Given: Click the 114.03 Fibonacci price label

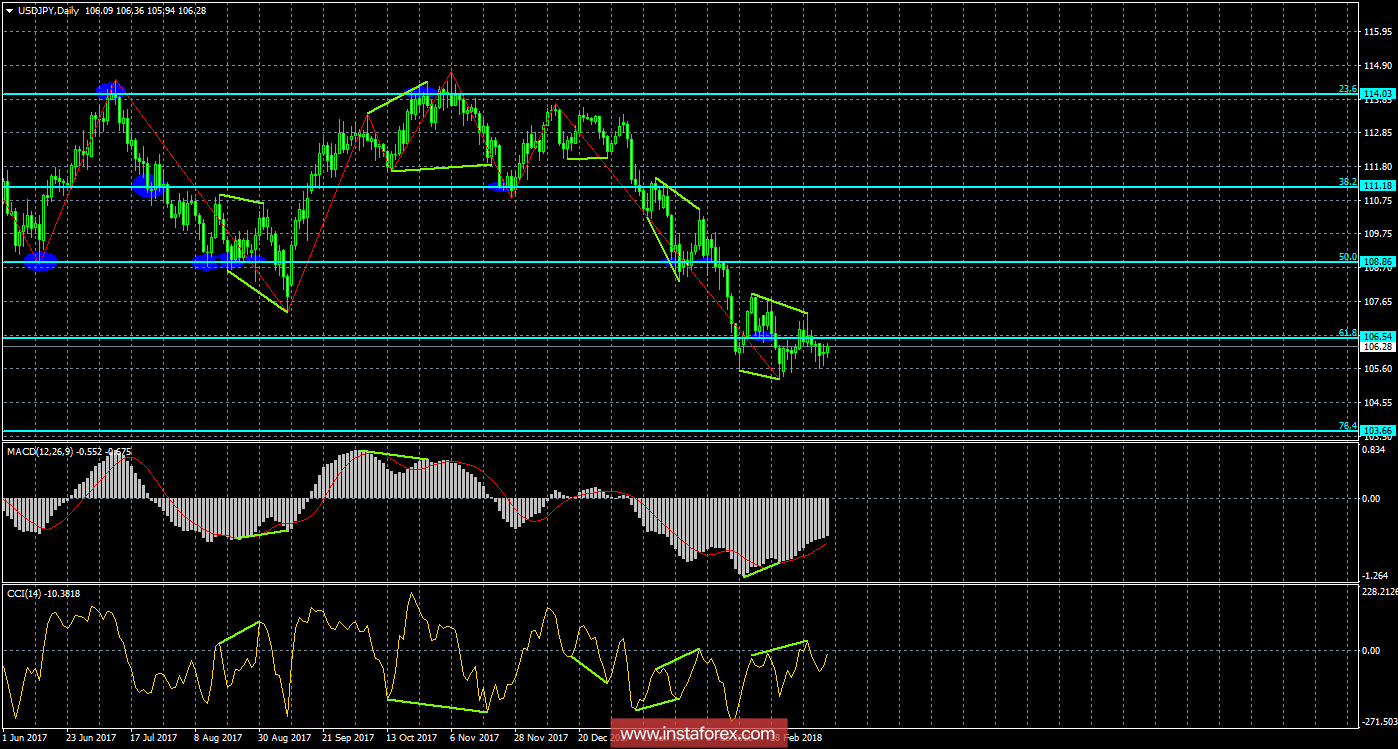Looking at the screenshot, I should [x=1378, y=93].
